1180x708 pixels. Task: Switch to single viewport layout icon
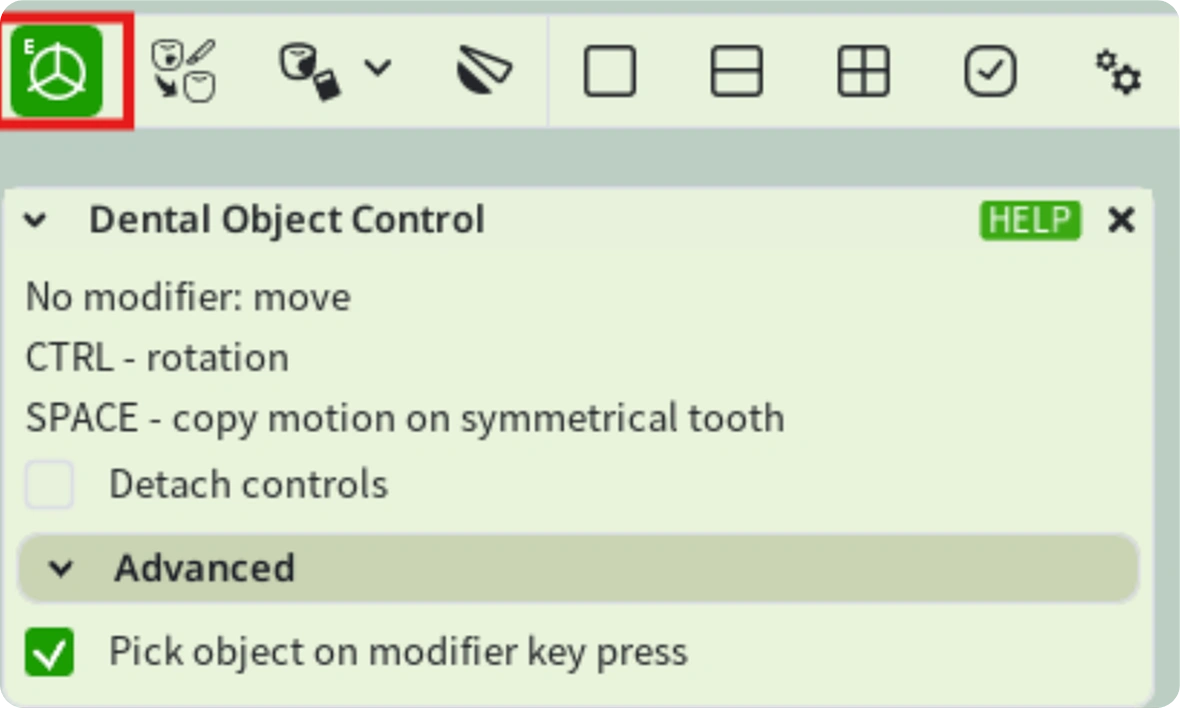(610, 71)
